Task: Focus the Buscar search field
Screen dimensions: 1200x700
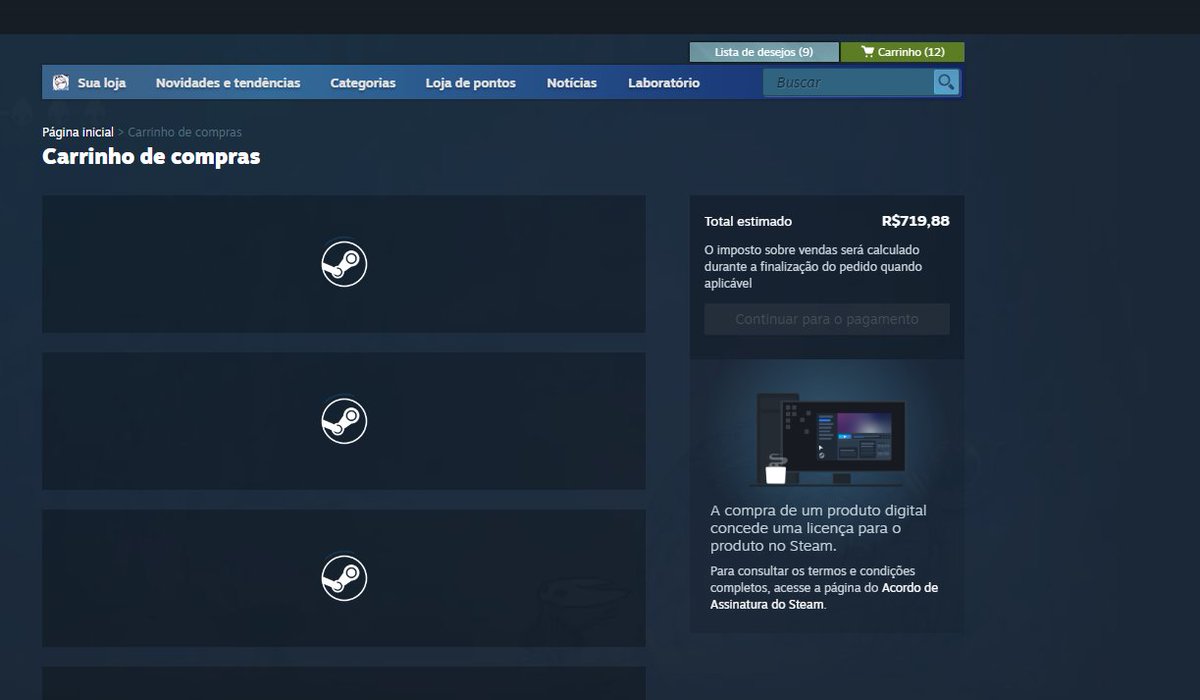Action: tap(849, 82)
